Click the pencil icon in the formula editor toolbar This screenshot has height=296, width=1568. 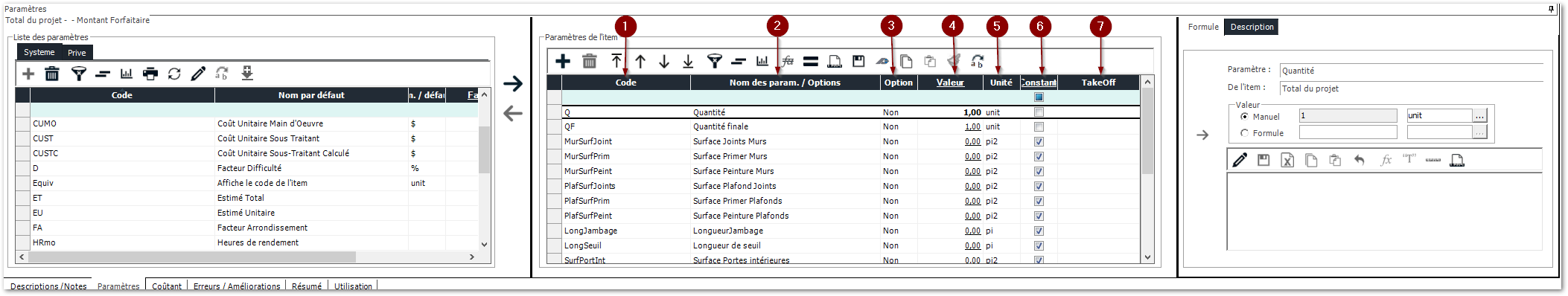[x=1240, y=160]
